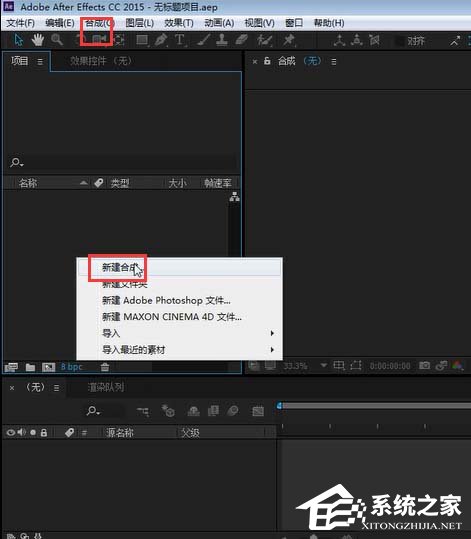Select the Rectangle shape tool

click(x=142, y=40)
